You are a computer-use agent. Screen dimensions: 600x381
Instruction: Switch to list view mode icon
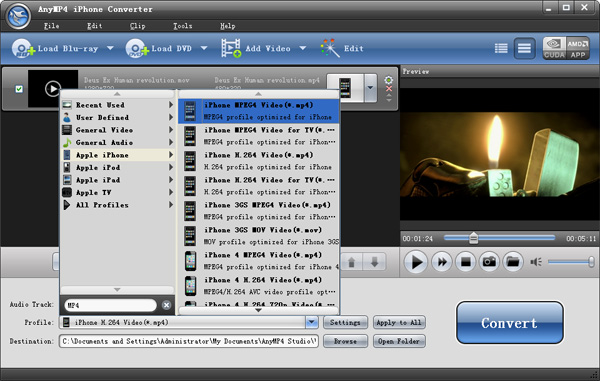coord(501,48)
